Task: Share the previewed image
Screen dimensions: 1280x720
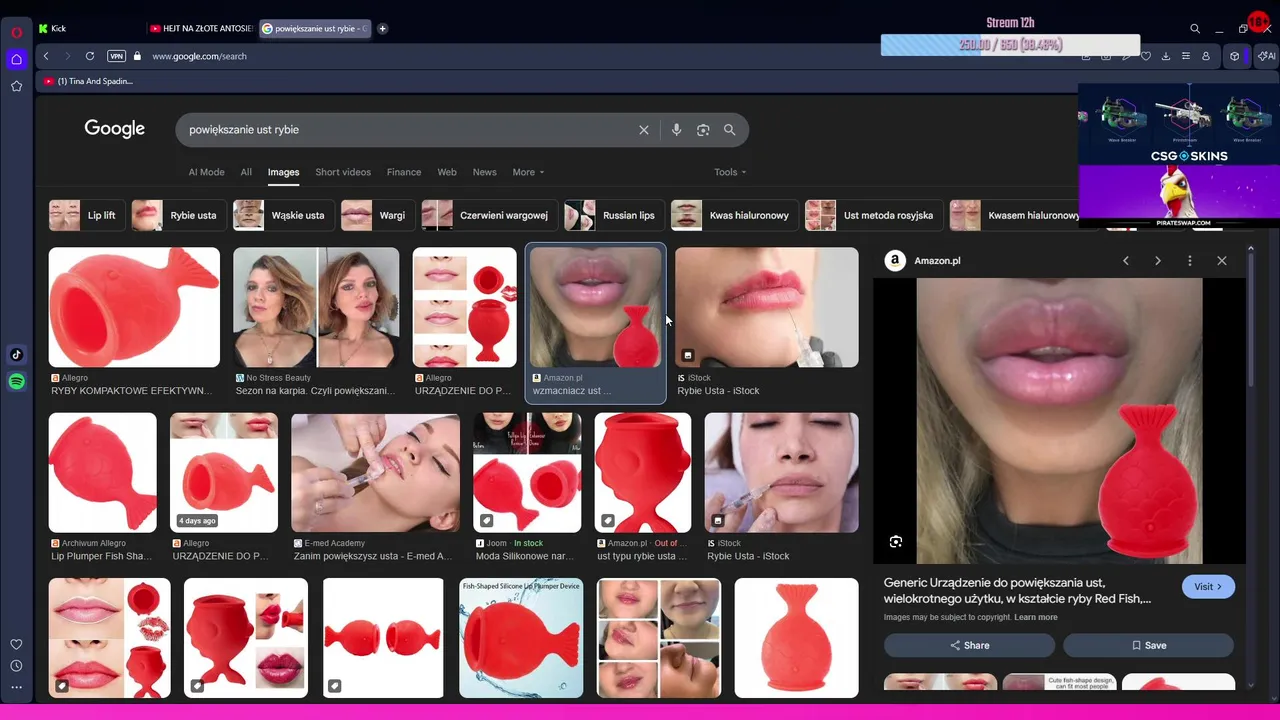Action: point(969,646)
